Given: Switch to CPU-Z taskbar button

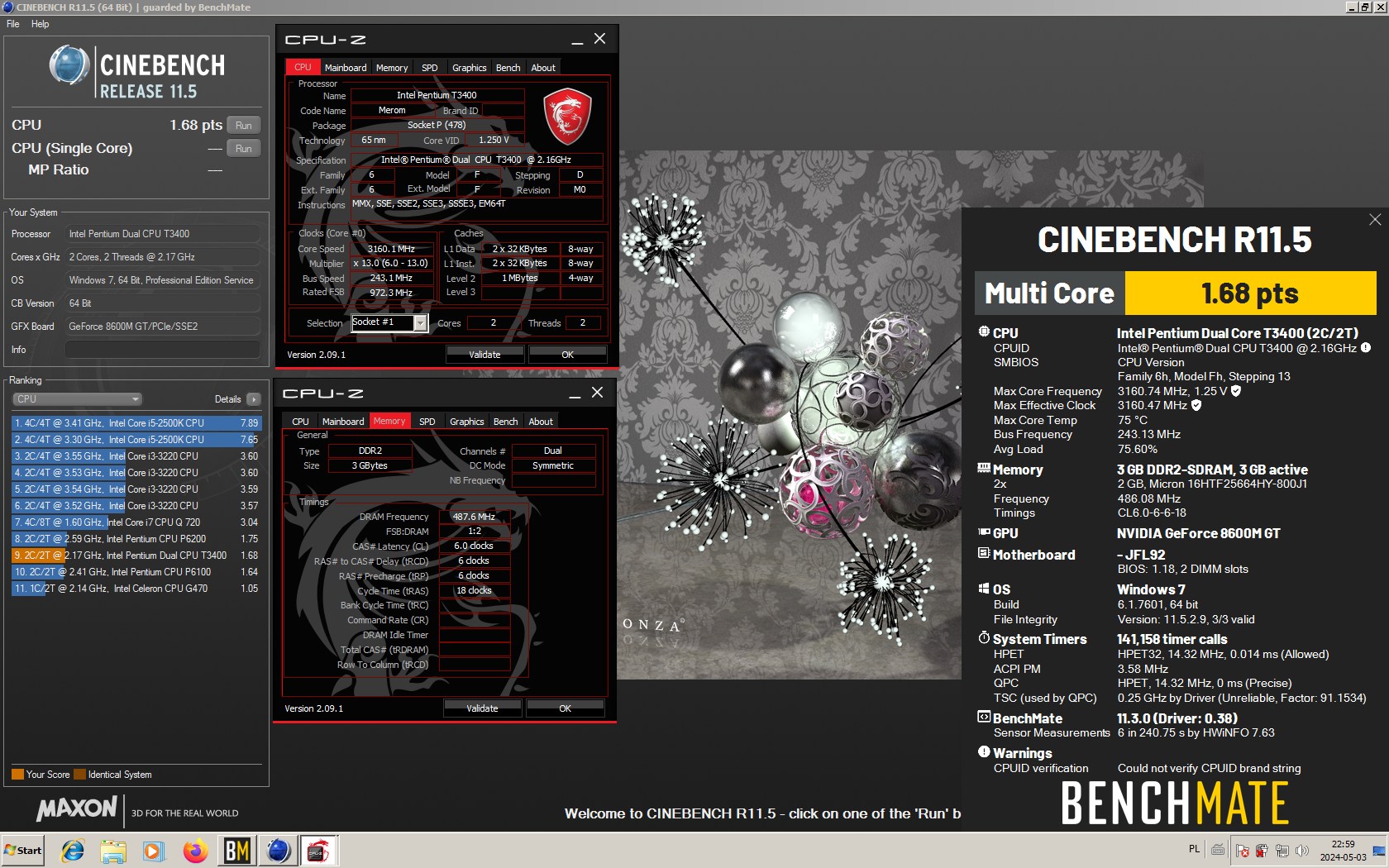Looking at the screenshot, I should tap(319, 851).
